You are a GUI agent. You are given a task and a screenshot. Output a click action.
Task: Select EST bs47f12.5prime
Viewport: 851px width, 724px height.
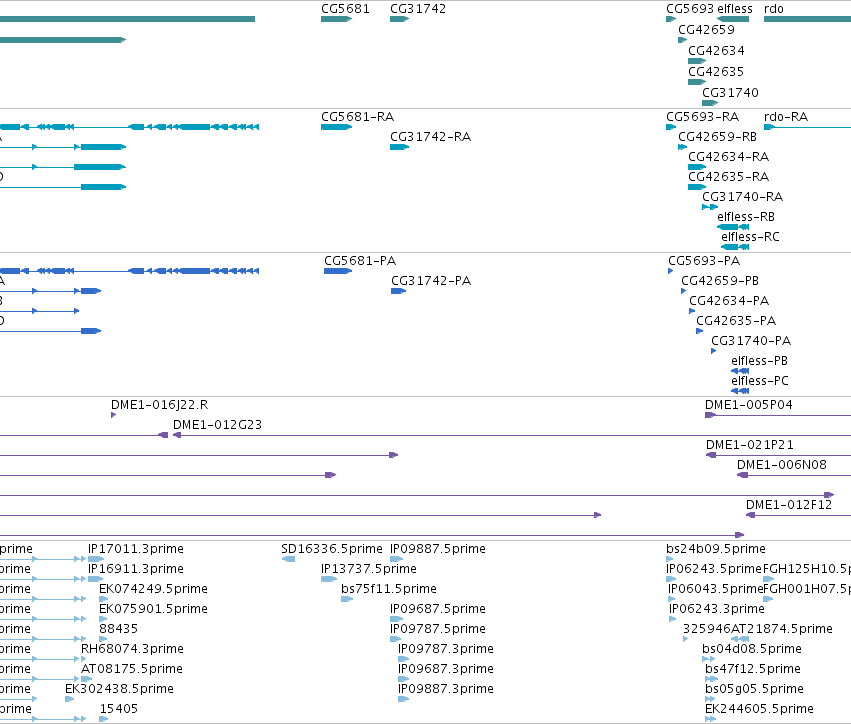coord(712,679)
